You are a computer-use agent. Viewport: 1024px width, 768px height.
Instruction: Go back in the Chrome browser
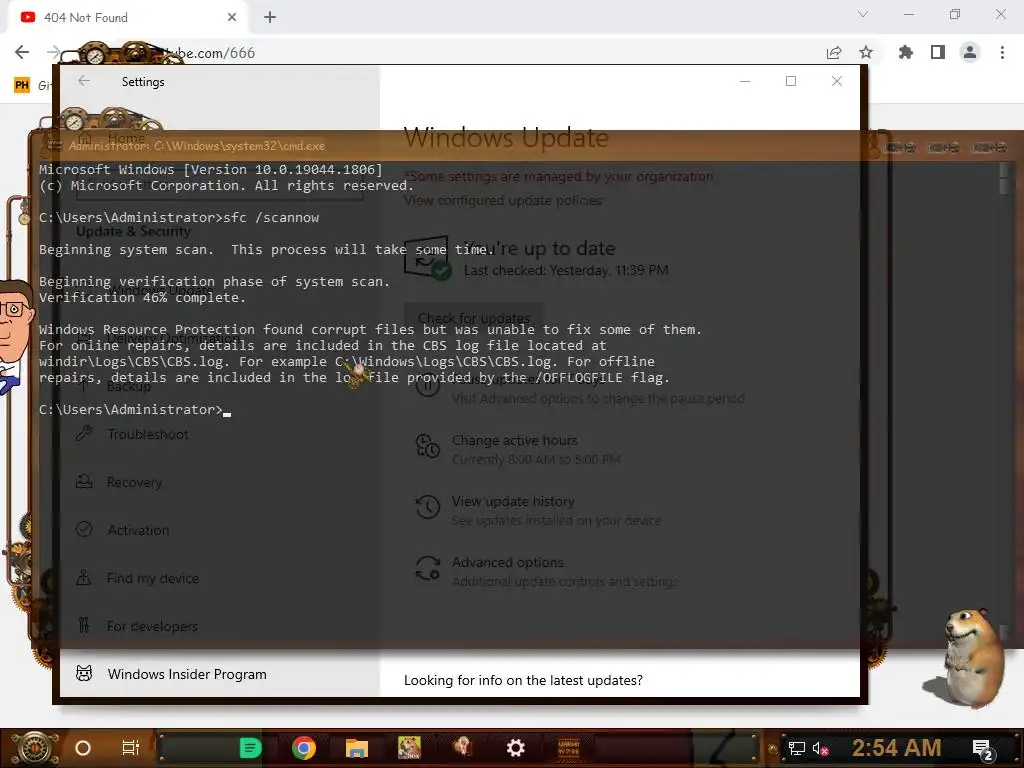[x=22, y=52]
